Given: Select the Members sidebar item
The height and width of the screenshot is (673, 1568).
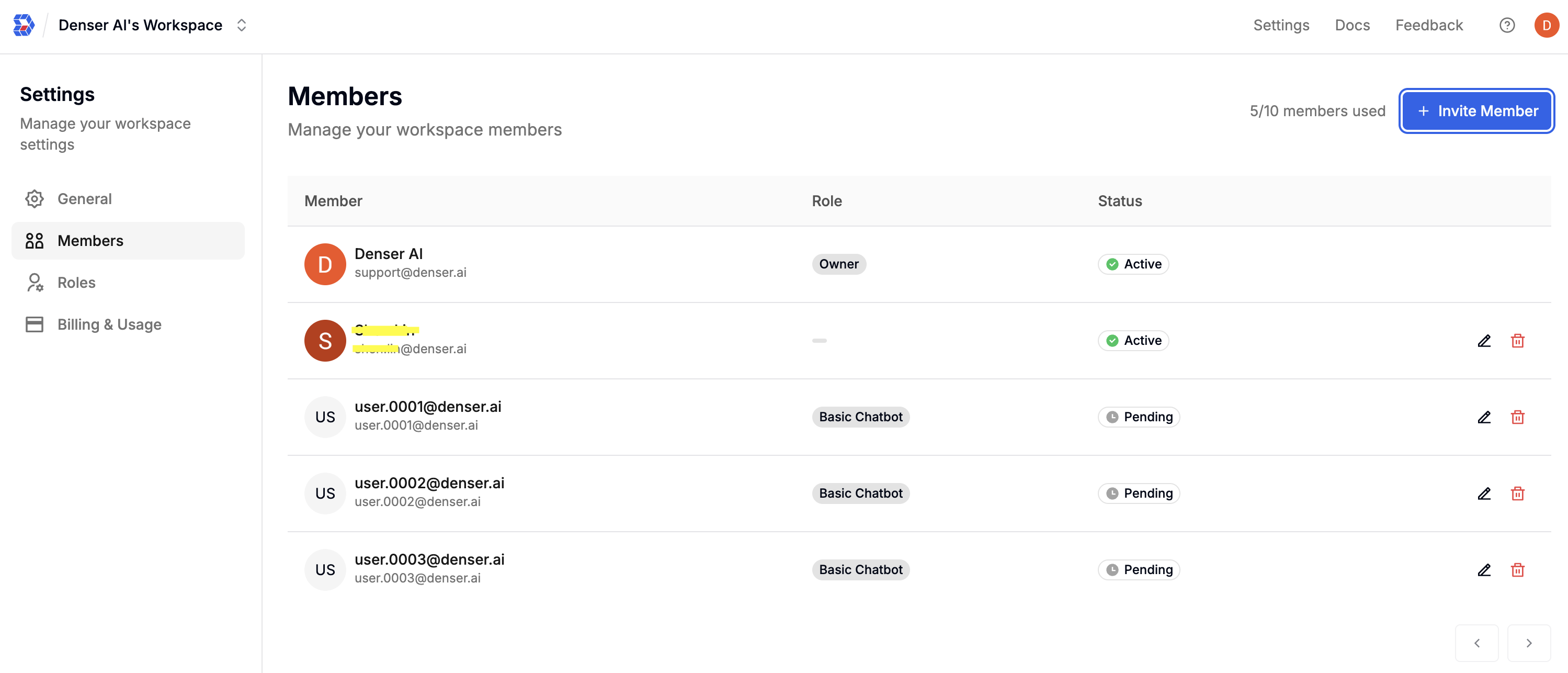Looking at the screenshot, I should 128,241.
